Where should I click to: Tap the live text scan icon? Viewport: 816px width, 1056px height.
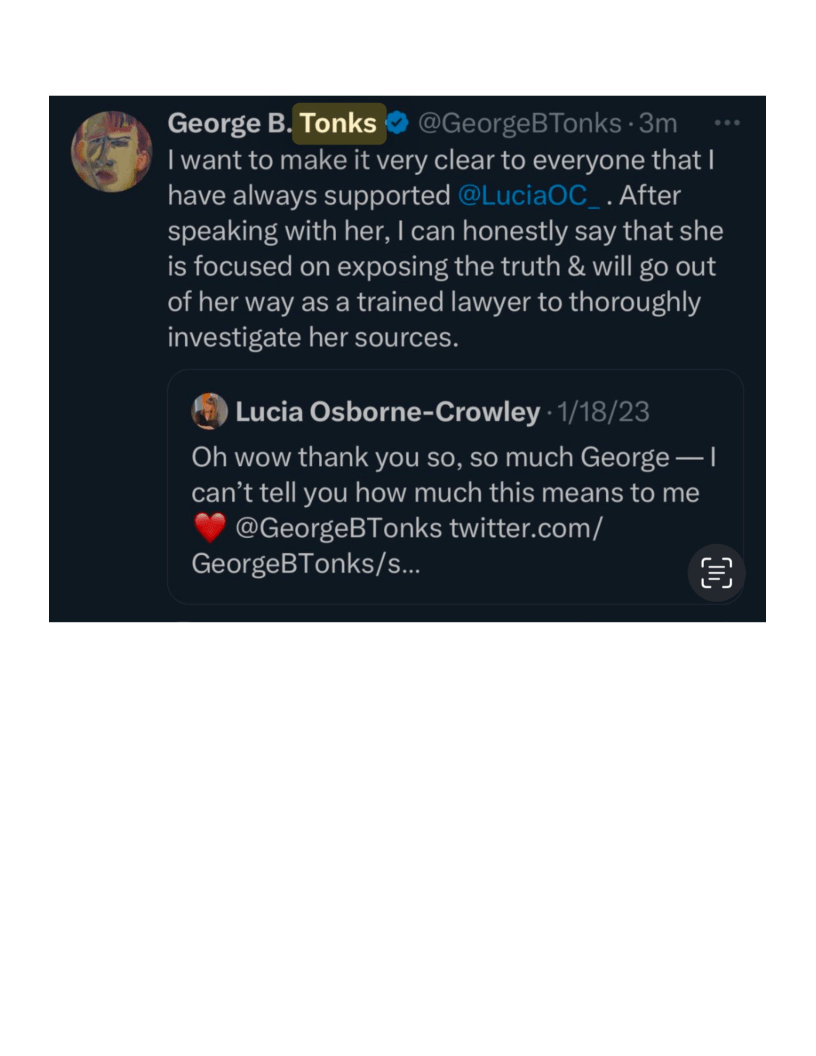pos(716,572)
